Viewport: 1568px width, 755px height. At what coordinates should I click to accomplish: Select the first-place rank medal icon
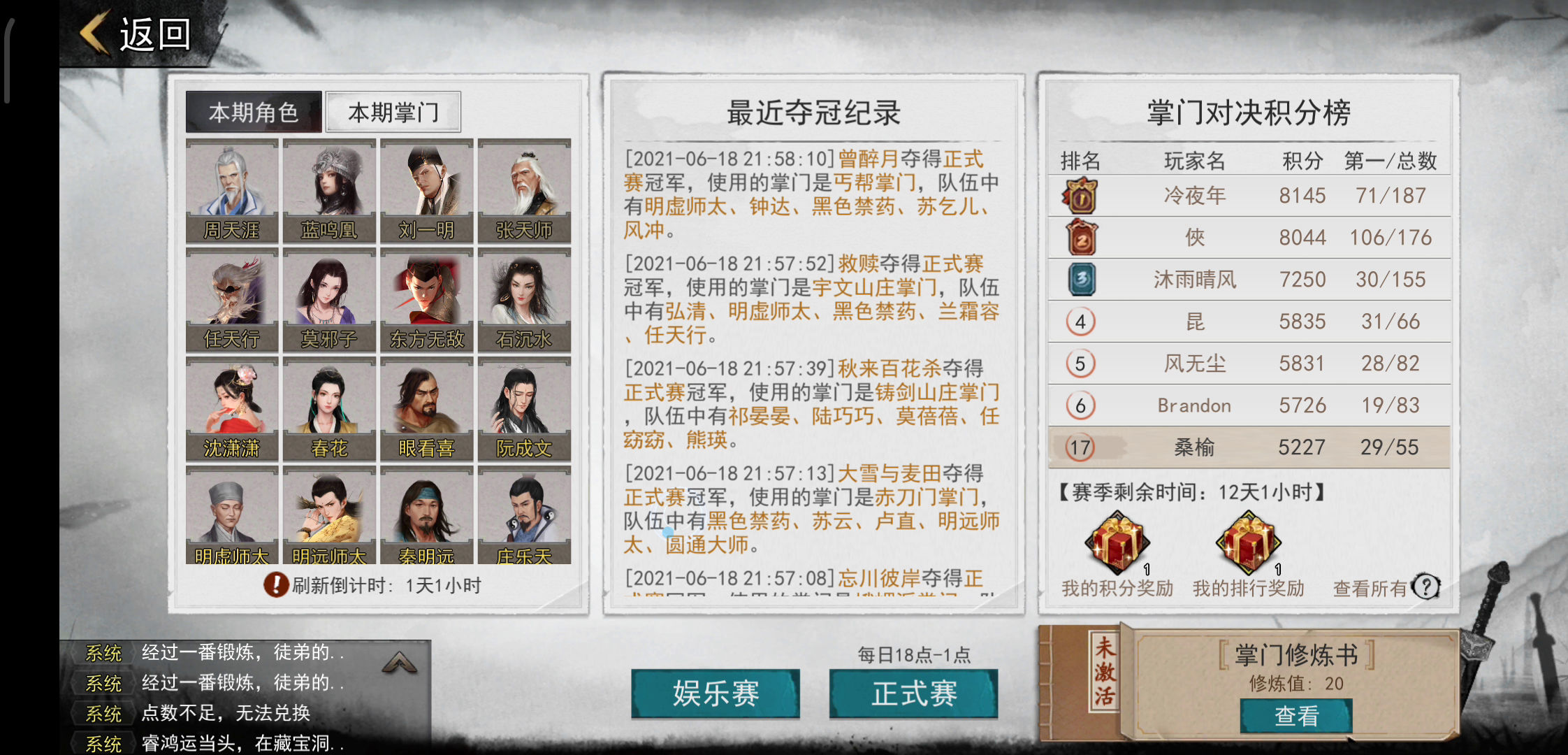pyautogui.click(x=1080, y=196)
